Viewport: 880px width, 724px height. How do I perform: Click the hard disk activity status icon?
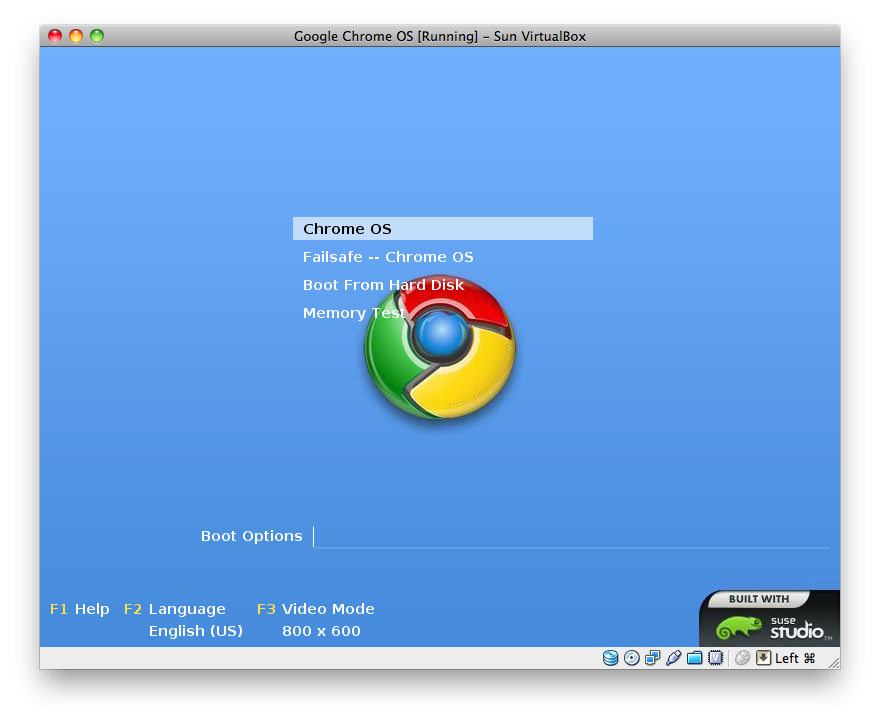tap(610, 658)
